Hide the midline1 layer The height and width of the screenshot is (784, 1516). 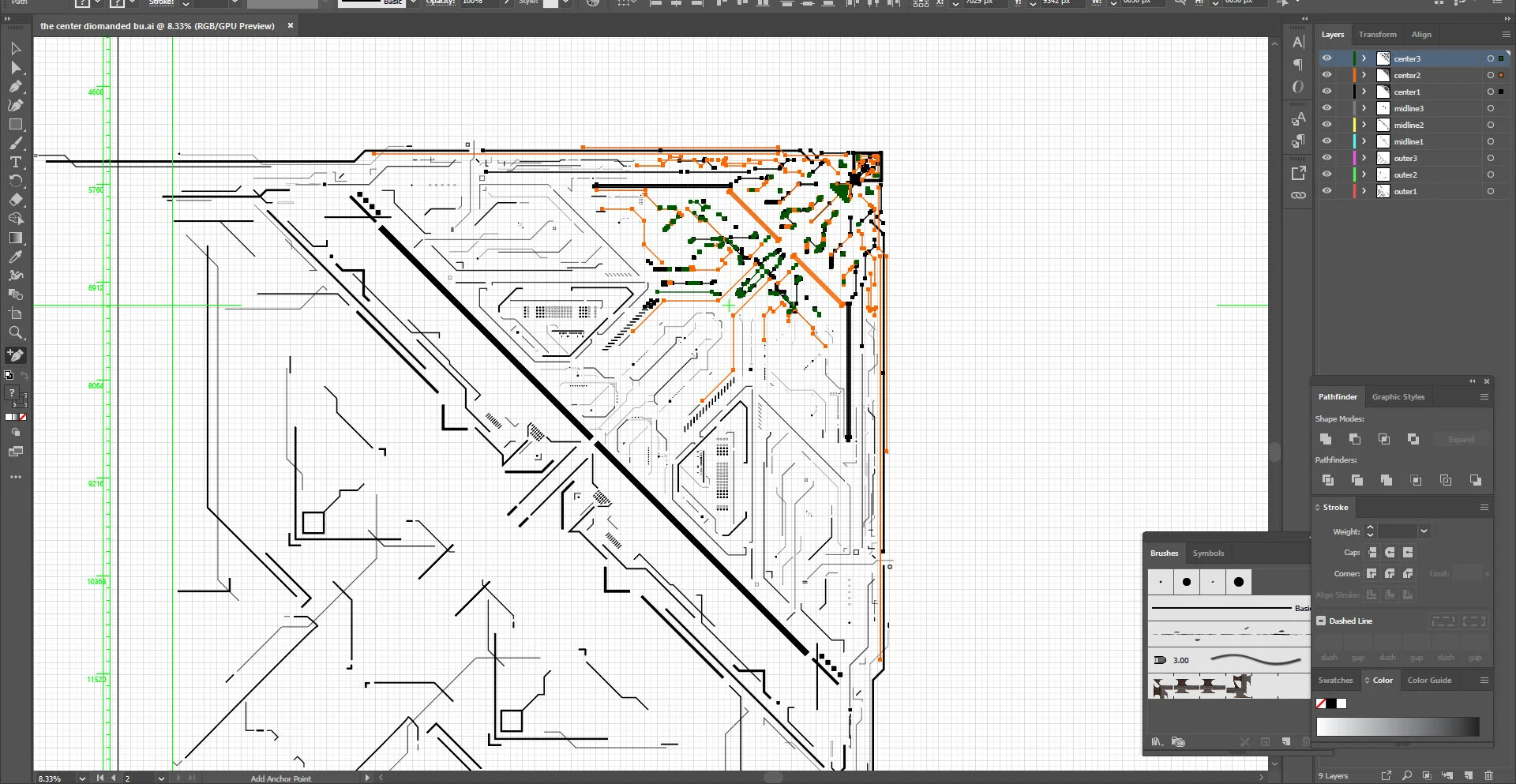(1326, 141)
